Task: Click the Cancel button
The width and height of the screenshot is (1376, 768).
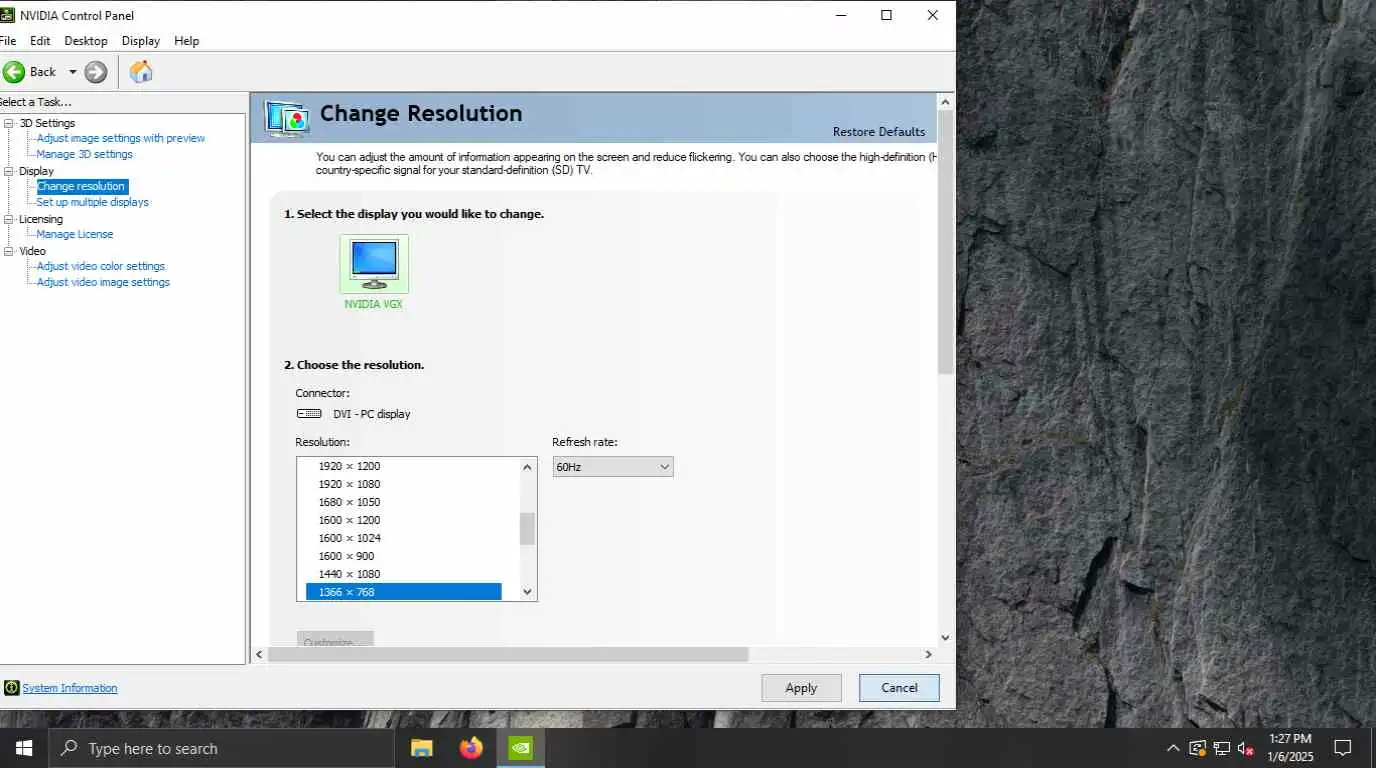Action: (x=899, y=688)
